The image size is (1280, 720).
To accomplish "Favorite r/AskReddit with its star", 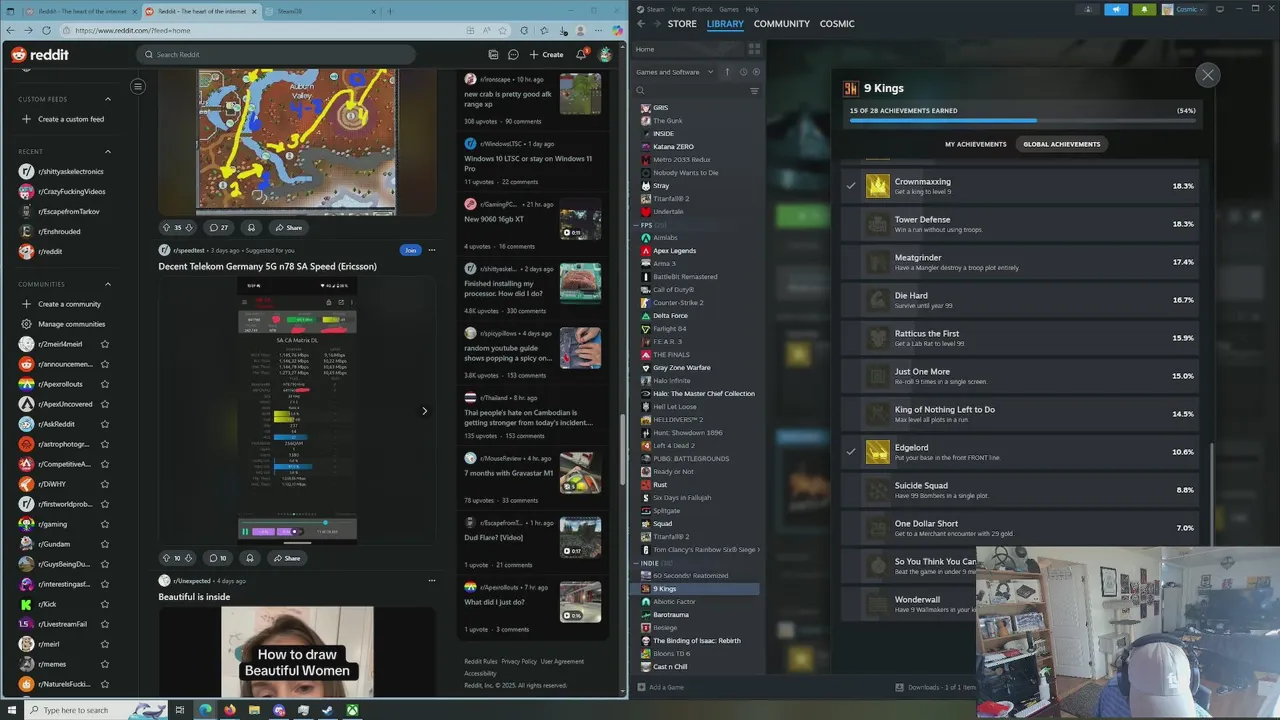I will [x=105, y=424].
